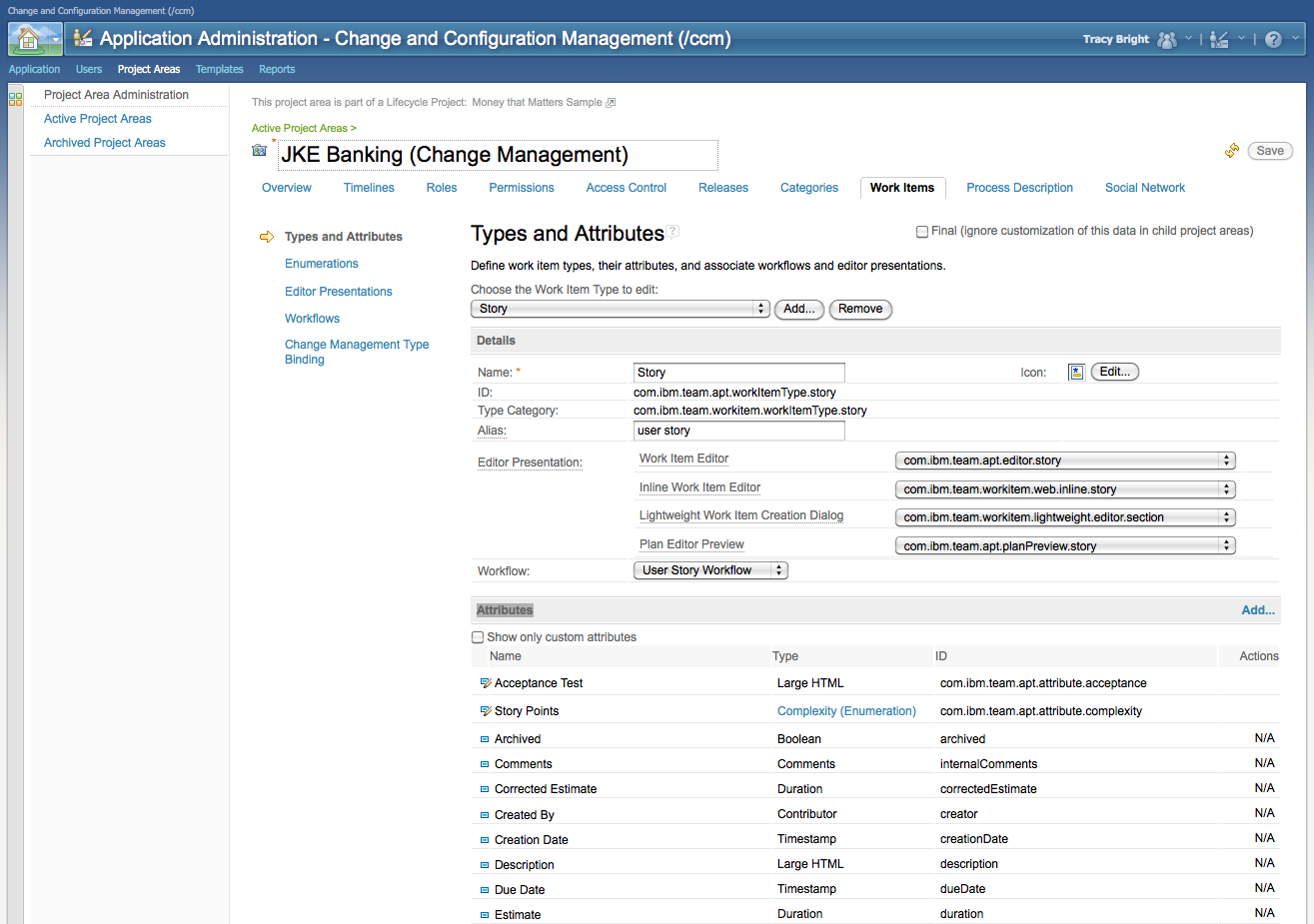Screen dimensions: 1314x924
Task: Click the Name field containing Story
Action: tap(739, 373)
